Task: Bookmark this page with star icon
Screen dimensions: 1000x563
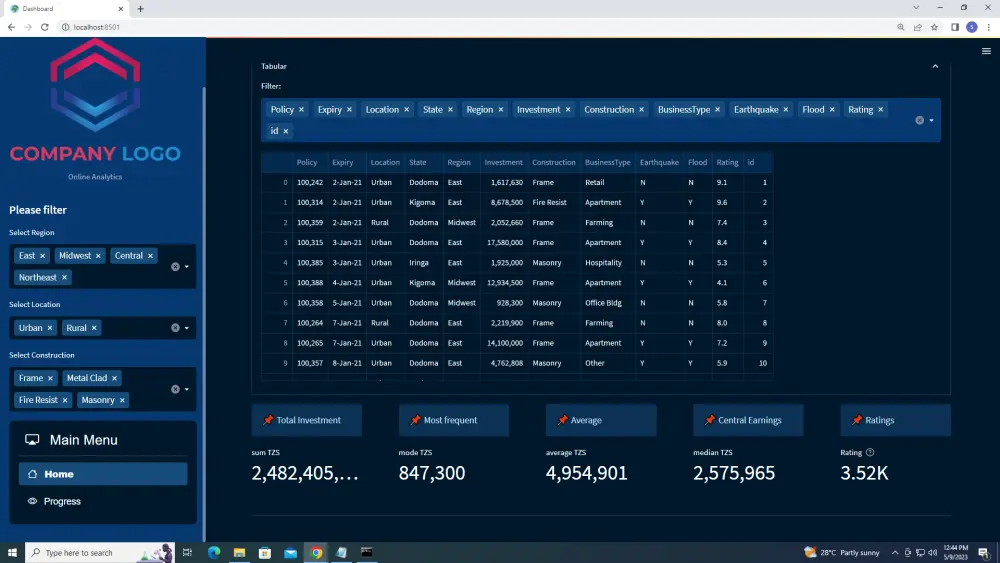Action: [934, 27]
